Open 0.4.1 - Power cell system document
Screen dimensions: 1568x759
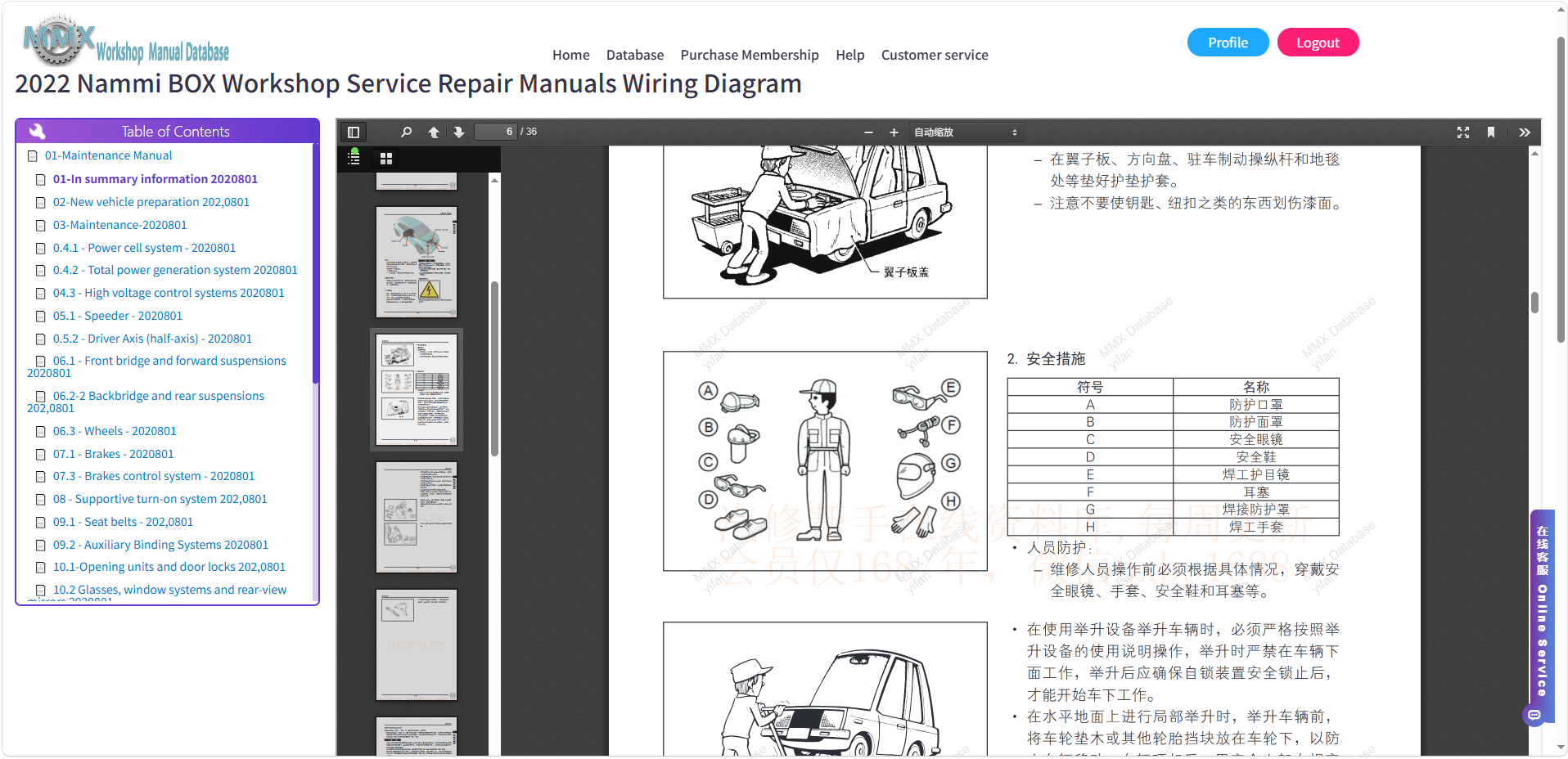click(144, 248)
